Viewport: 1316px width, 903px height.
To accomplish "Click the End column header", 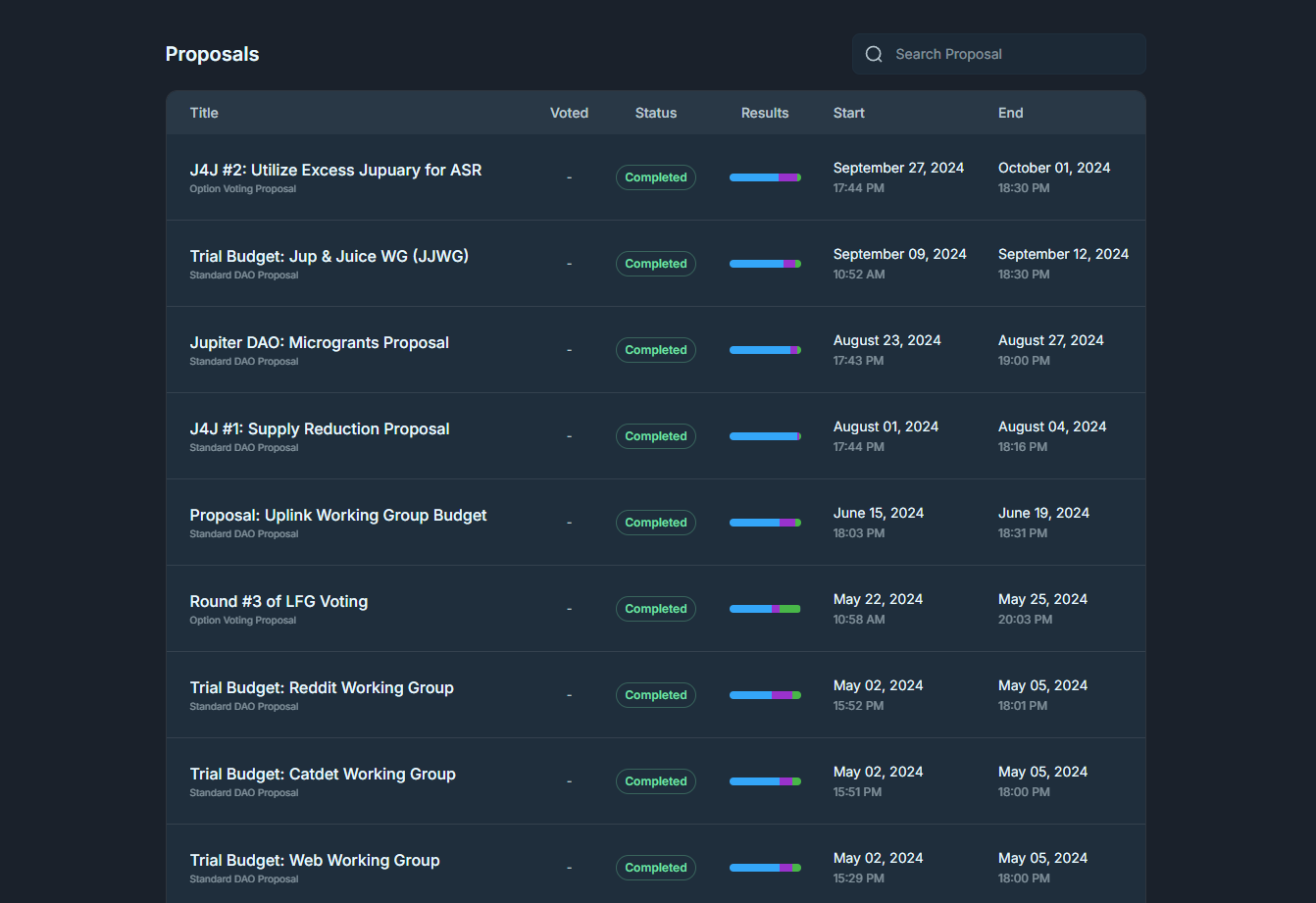I will 1010,113.
